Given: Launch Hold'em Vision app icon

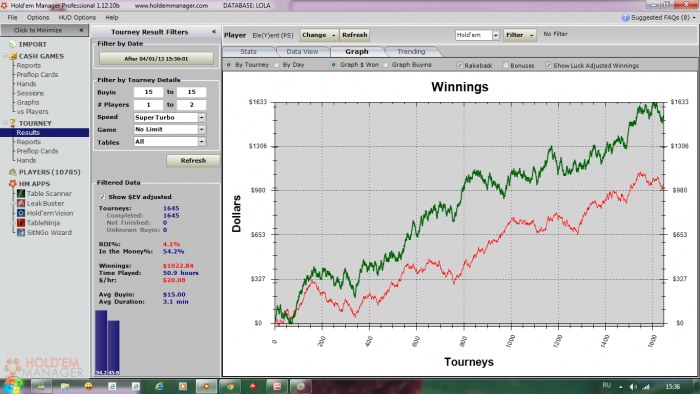Looking at the screenshot, I should [x=21, y=213].
